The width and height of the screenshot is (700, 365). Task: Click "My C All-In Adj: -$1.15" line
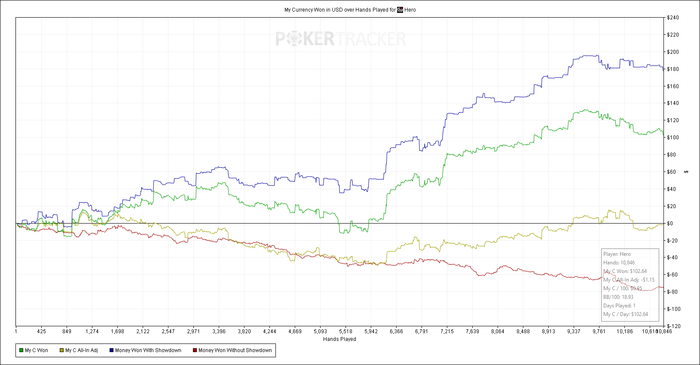[x=629, y=280]
